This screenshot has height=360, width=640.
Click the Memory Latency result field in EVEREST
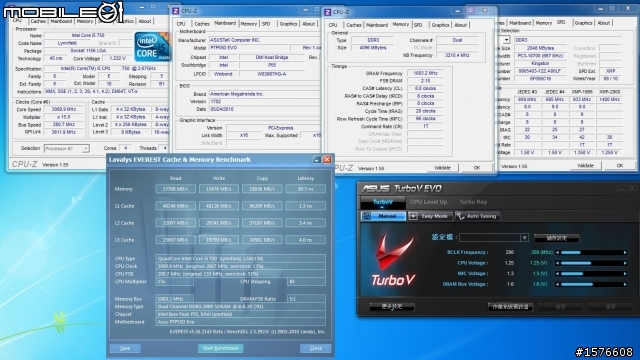click(305, 189)
